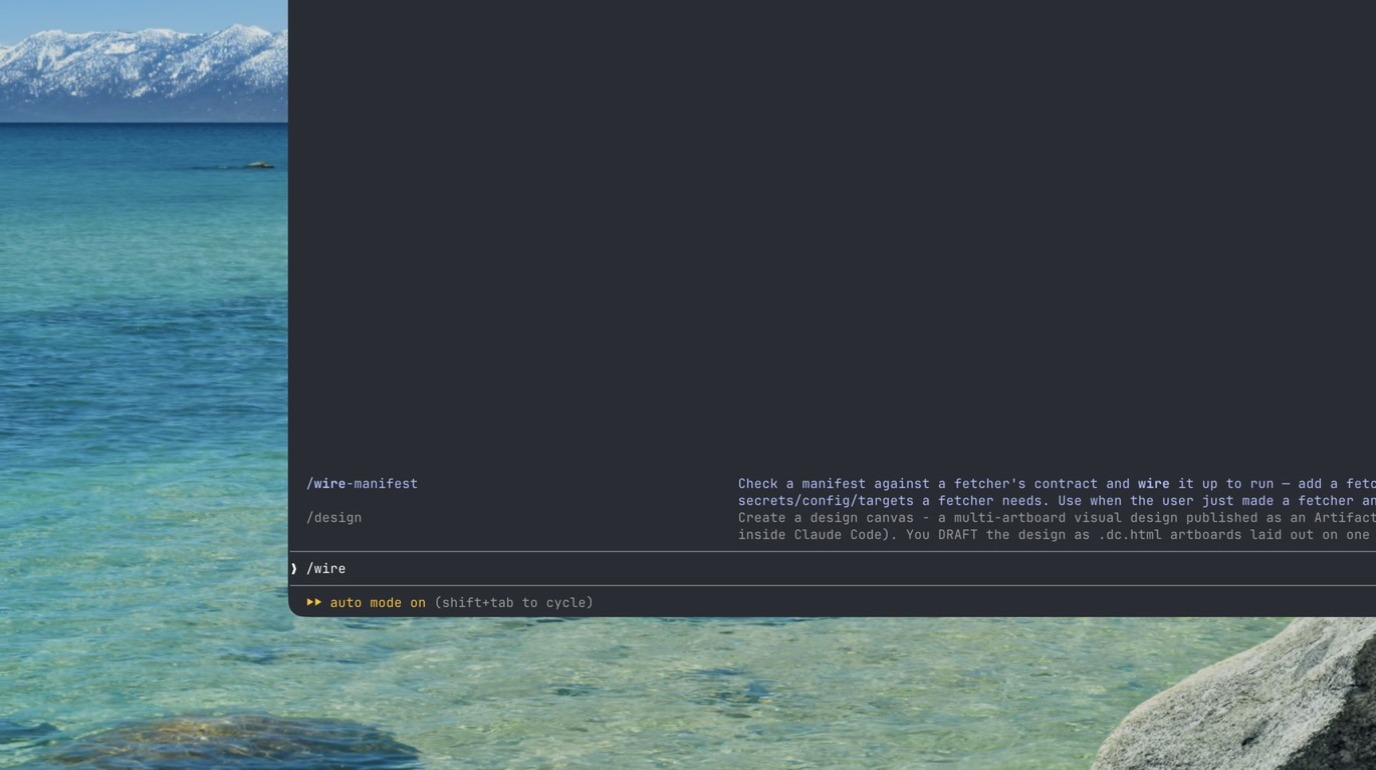Place the cursor after the /wire text
The height and width of the screenshot is (770, 1376).
pos(347,569)
